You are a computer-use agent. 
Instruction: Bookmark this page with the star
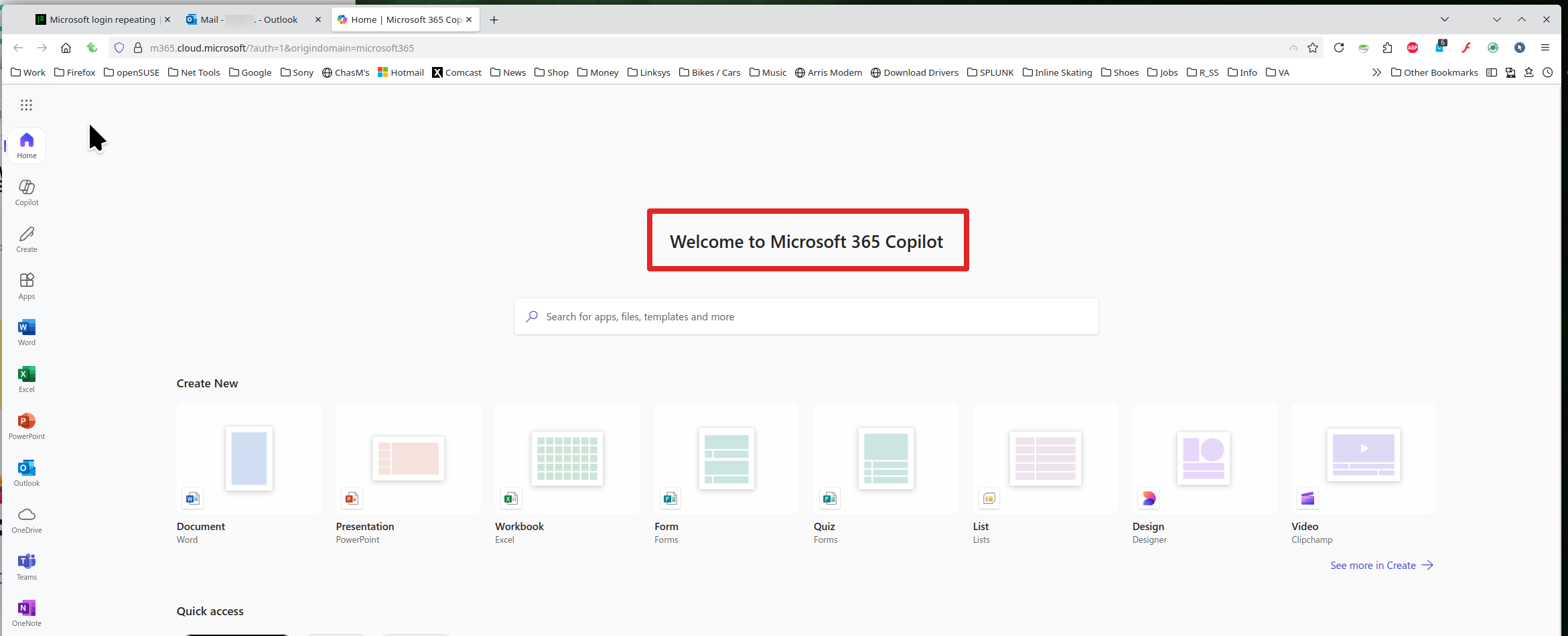pyautogui.click(x=1313, y=48)
